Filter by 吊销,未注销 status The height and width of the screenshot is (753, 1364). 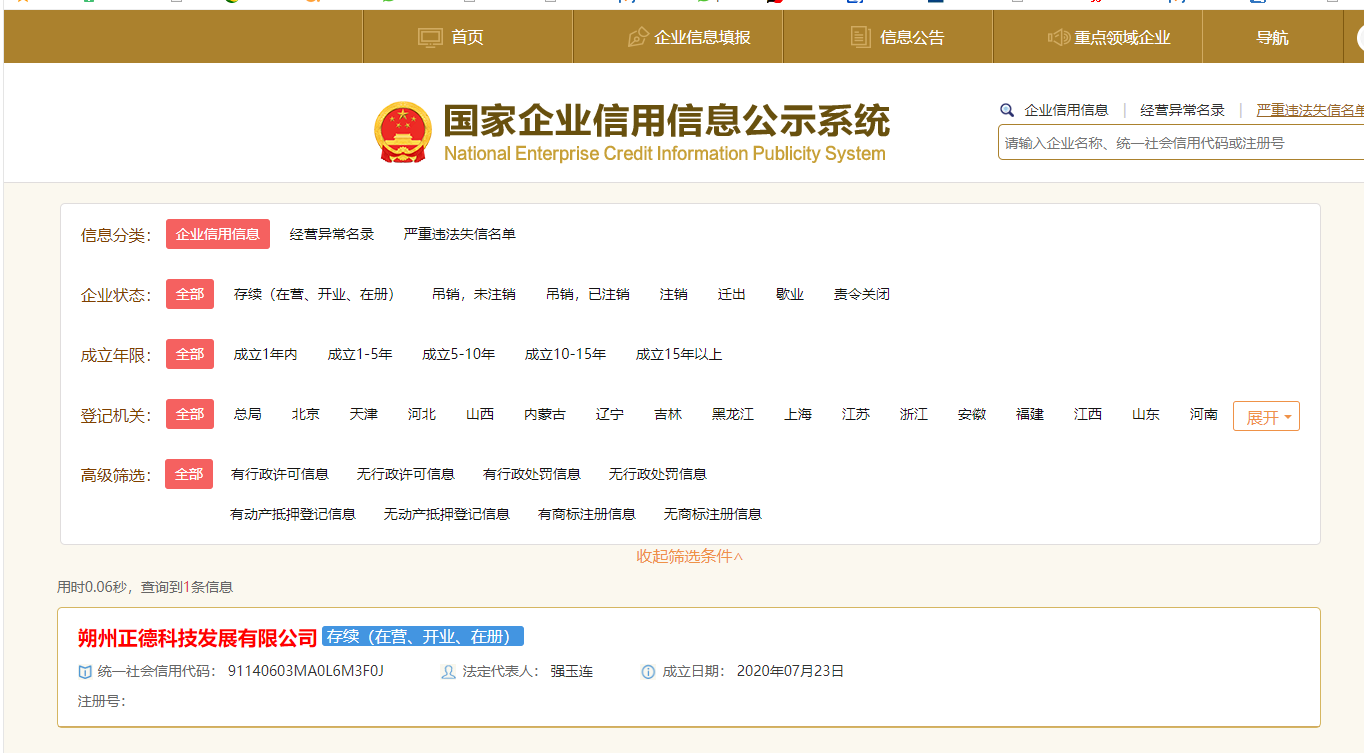coord(474,294)
